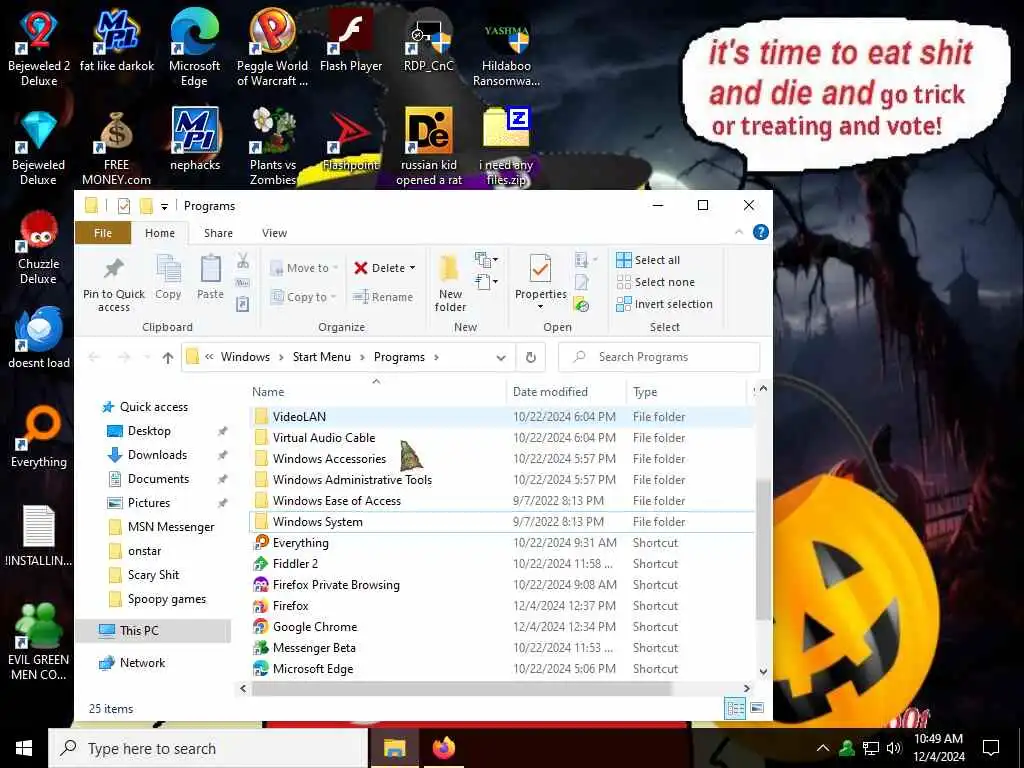This screenshot has width=1024, height=768.
Task: Collapse the ribbon with chevron
Action: 739,232
